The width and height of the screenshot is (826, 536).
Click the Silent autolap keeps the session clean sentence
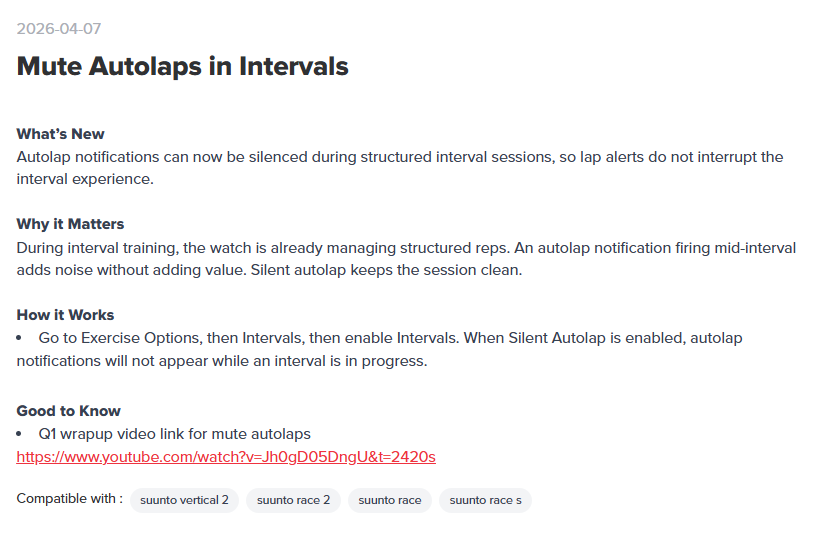(386, 270)
